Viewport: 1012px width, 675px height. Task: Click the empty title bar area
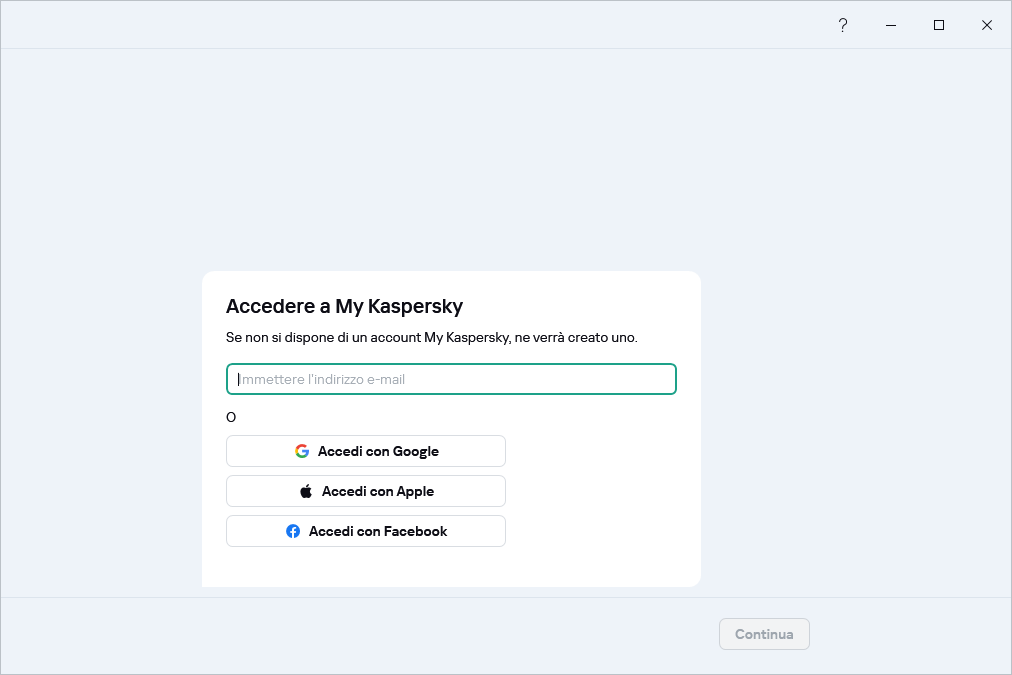click(400, 25)
